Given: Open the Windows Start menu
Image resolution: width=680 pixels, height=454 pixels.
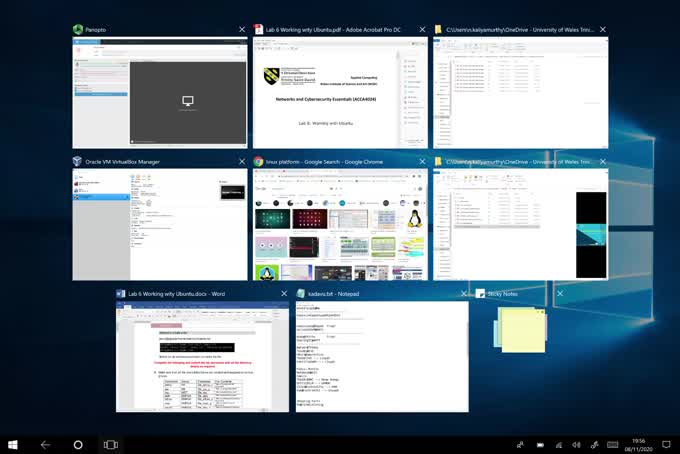Looking at the screenshot, I should 13,444.
